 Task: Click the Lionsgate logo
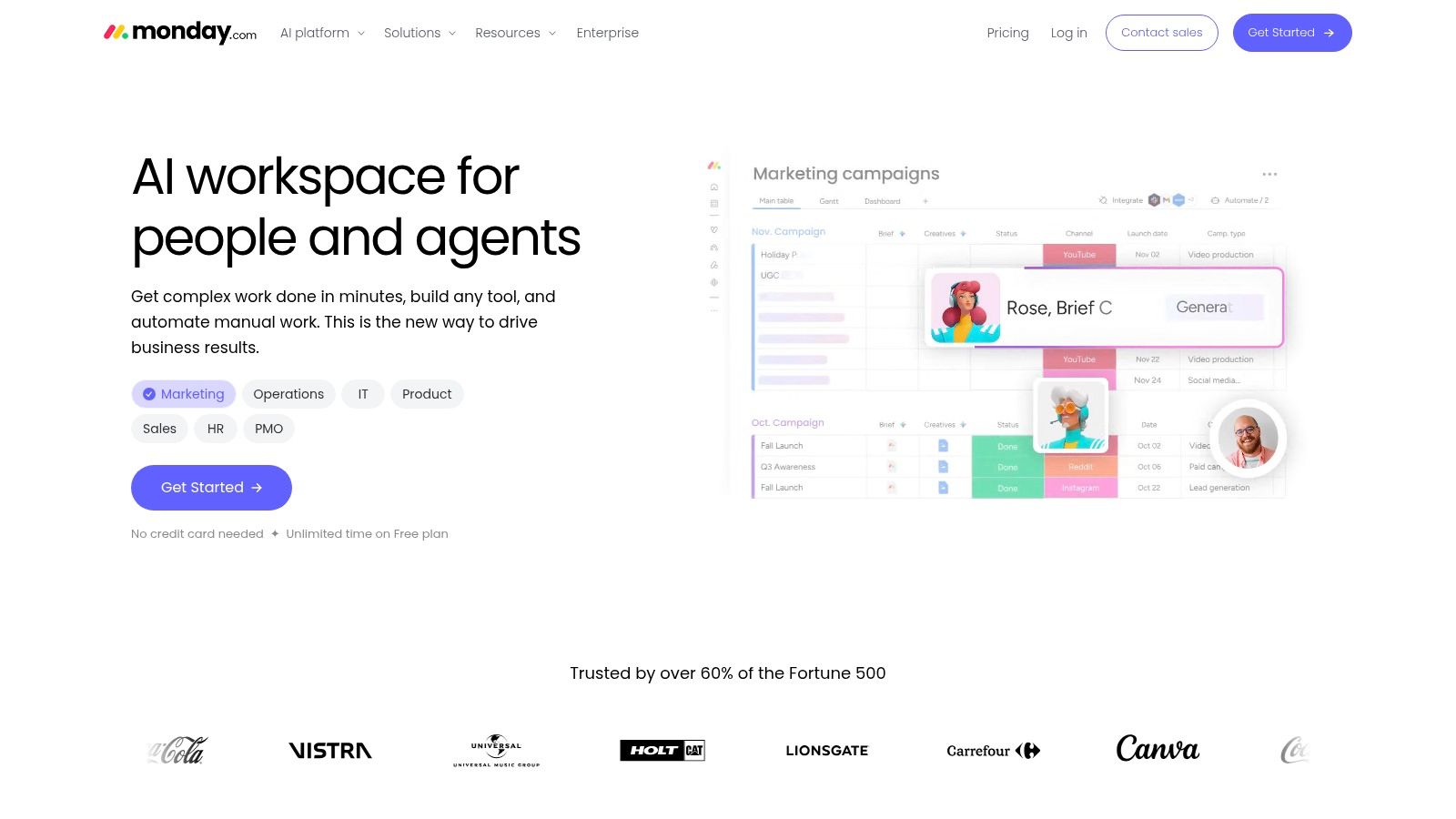click(x=827, y=751)
